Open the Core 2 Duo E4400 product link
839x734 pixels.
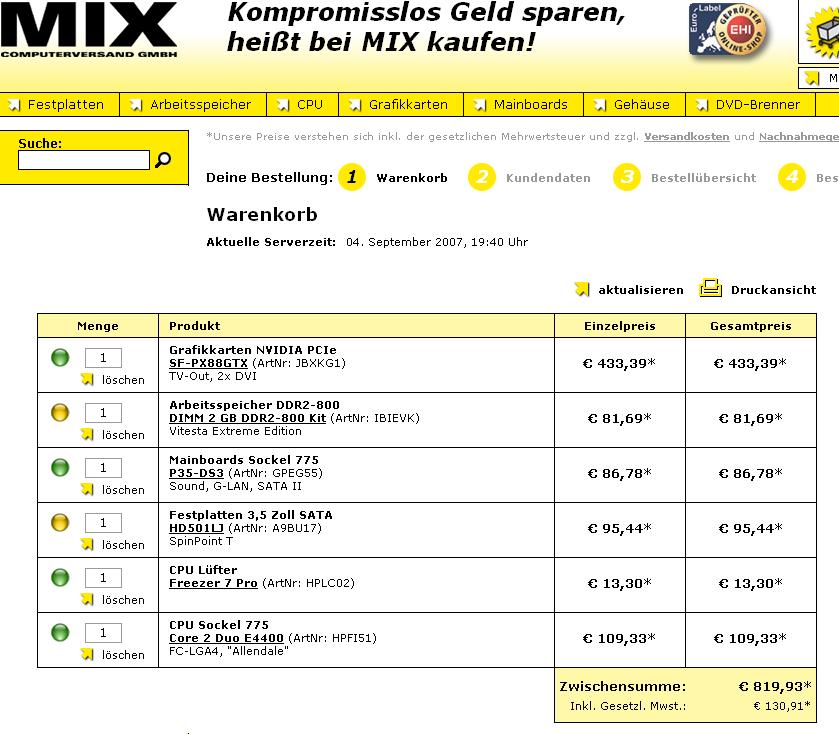(226, 638)
